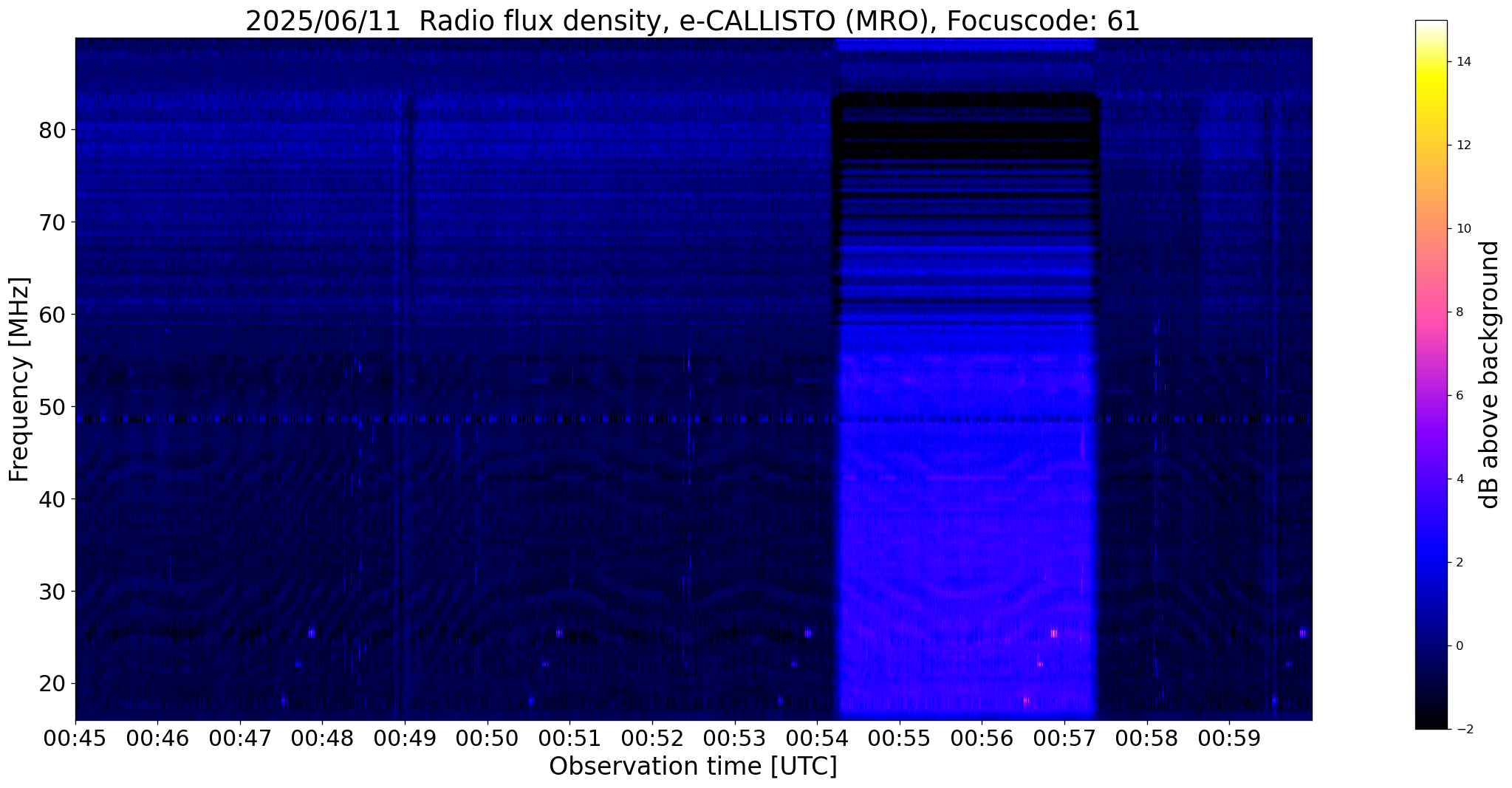Click the 00:52 time tick label
The width and height of the screenshot is (1512, 788).
(x=652, y=739)
